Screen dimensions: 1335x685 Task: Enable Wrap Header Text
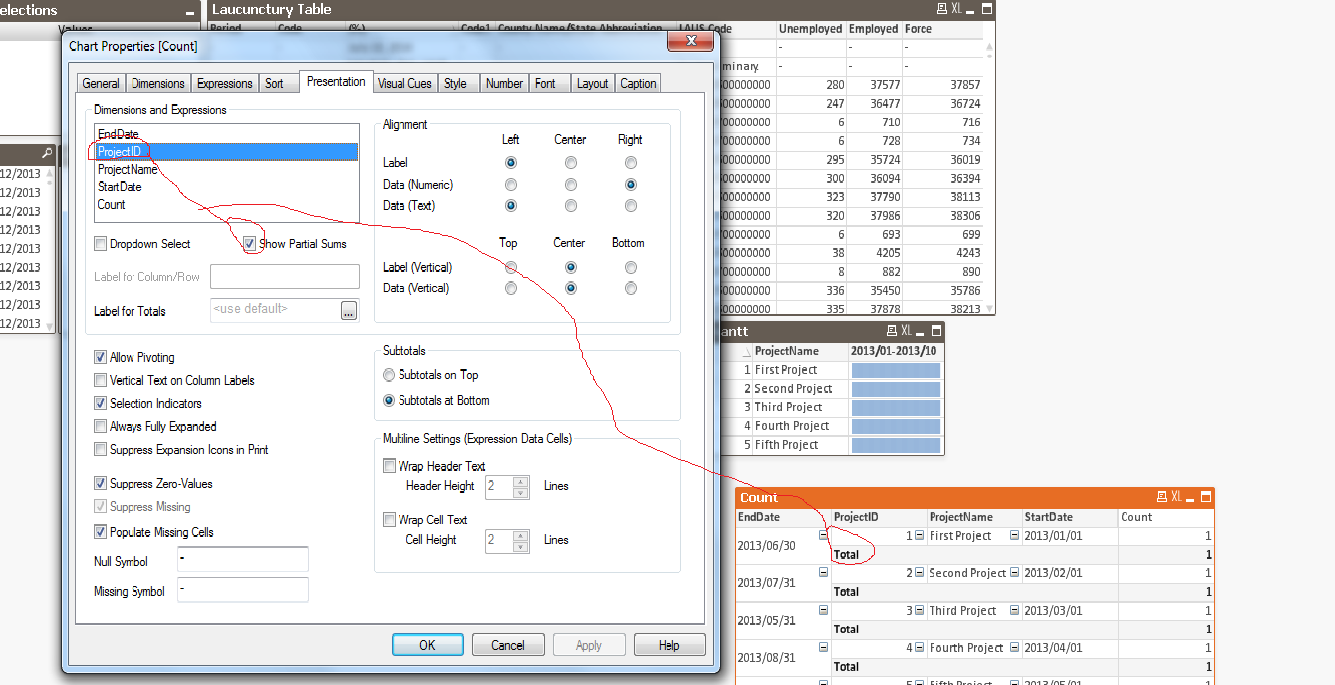coord(390,466)
